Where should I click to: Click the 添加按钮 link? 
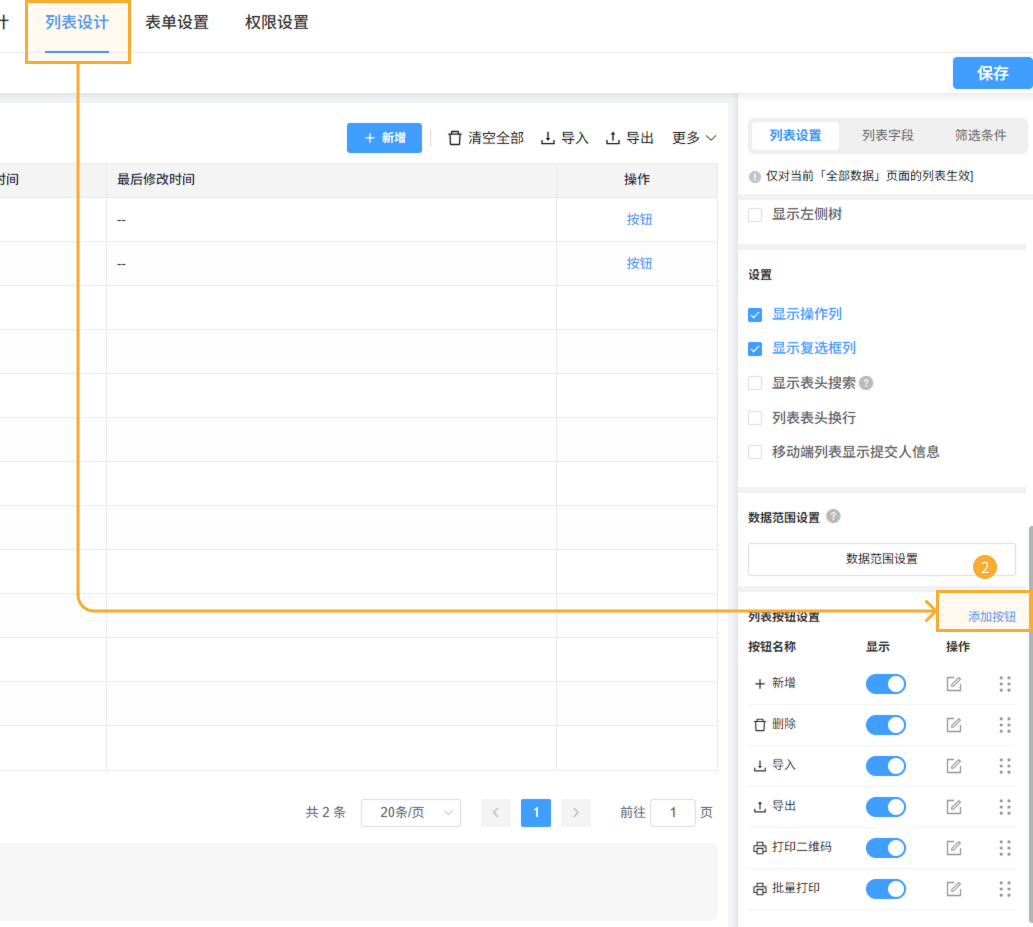click(x=991, y=617)
